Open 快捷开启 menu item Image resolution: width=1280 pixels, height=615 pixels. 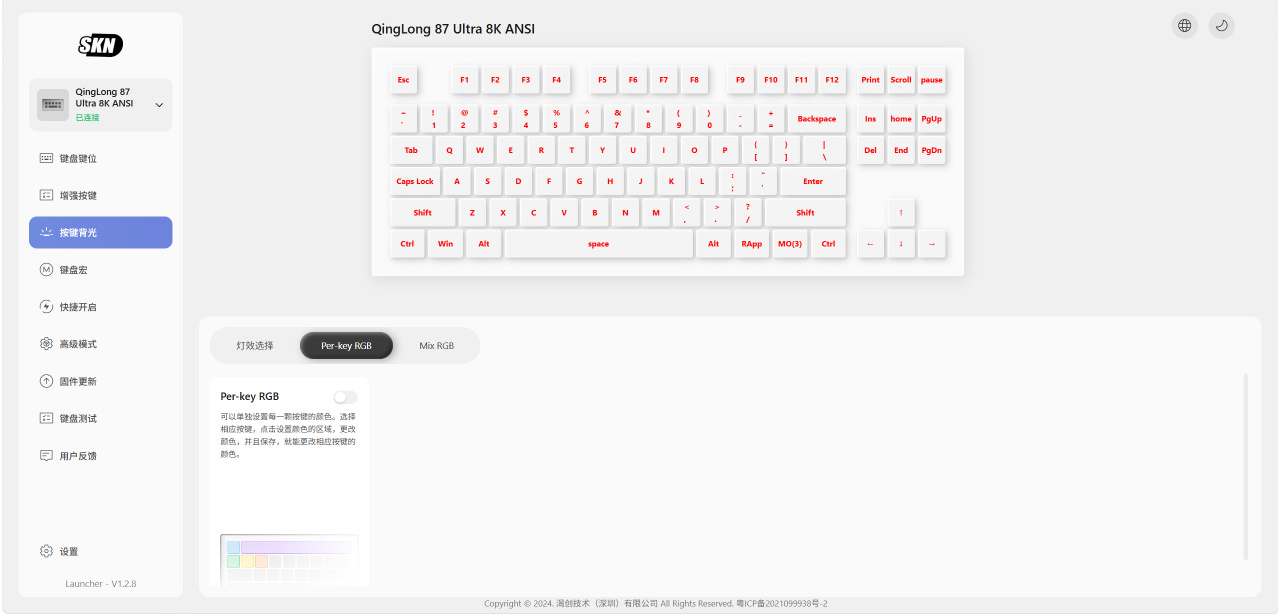click(100, 307)
